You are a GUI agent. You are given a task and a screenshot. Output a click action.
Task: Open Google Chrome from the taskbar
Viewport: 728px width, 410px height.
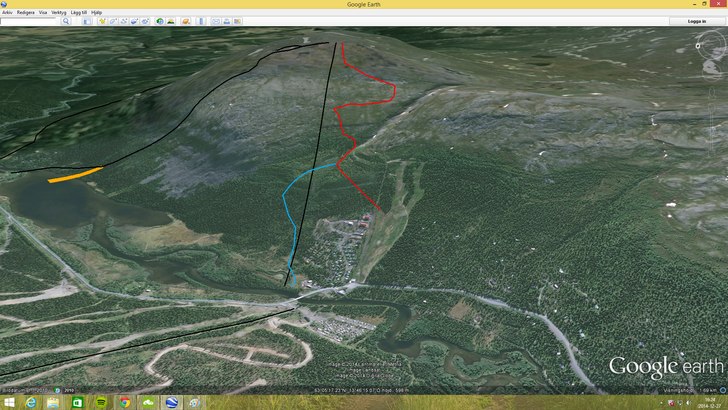(124, 402)
